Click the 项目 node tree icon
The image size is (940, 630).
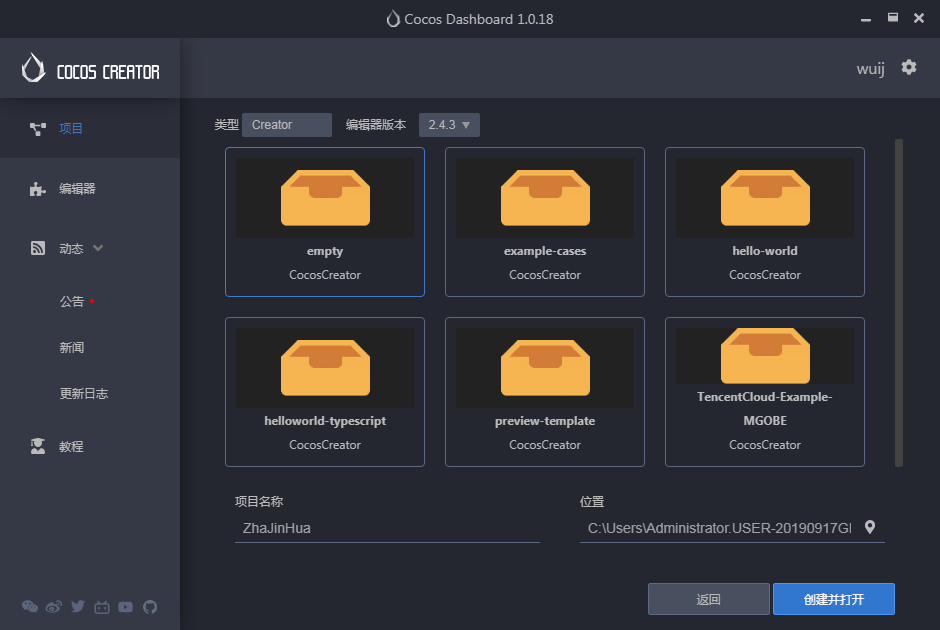click(x=38, y=128)
